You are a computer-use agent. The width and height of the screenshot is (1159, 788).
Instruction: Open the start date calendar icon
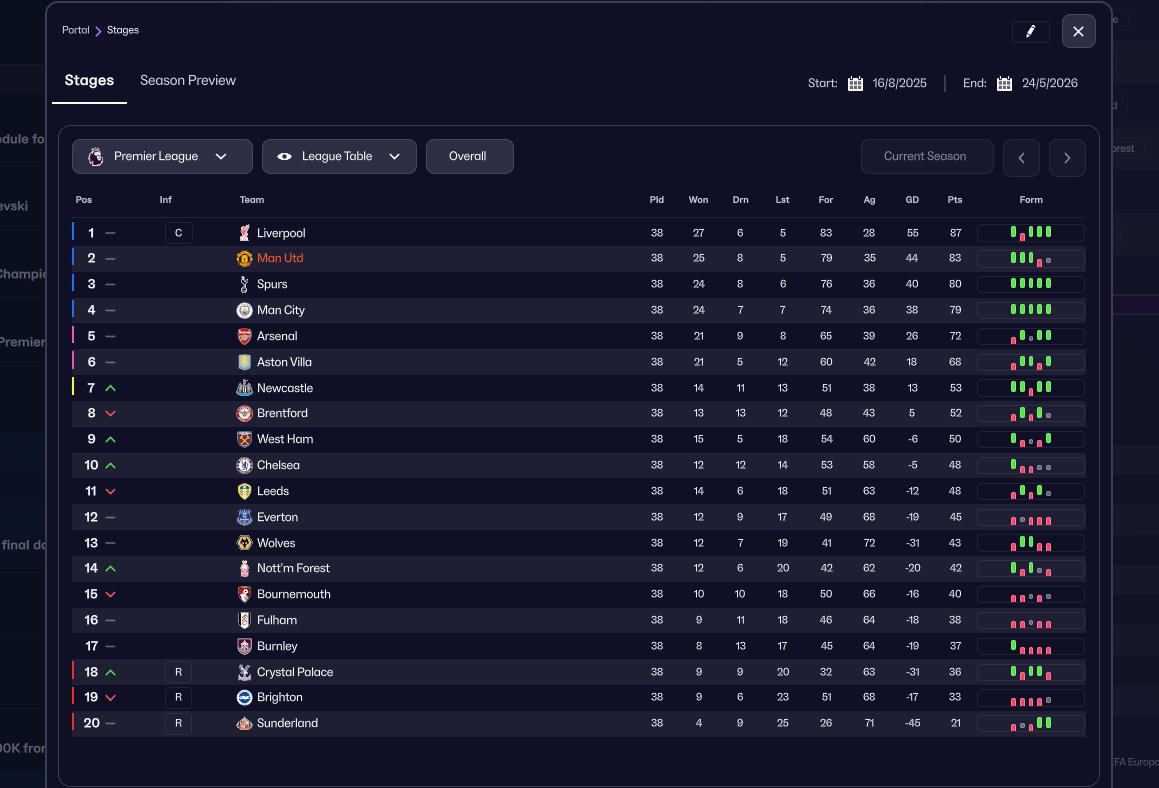tap(855, 84)
